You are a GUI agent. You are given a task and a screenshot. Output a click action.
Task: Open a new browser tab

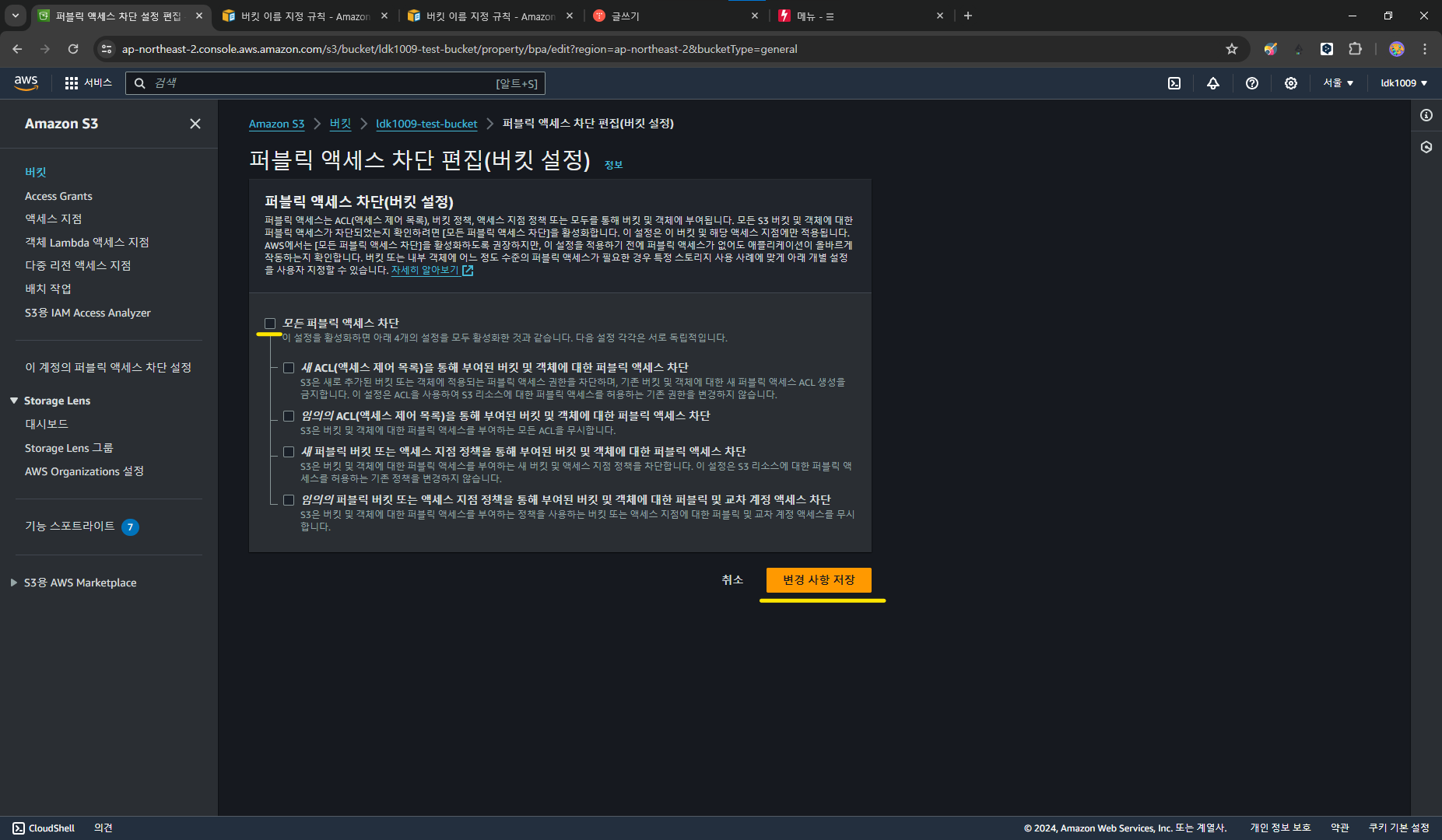click(x=968, y=16)
